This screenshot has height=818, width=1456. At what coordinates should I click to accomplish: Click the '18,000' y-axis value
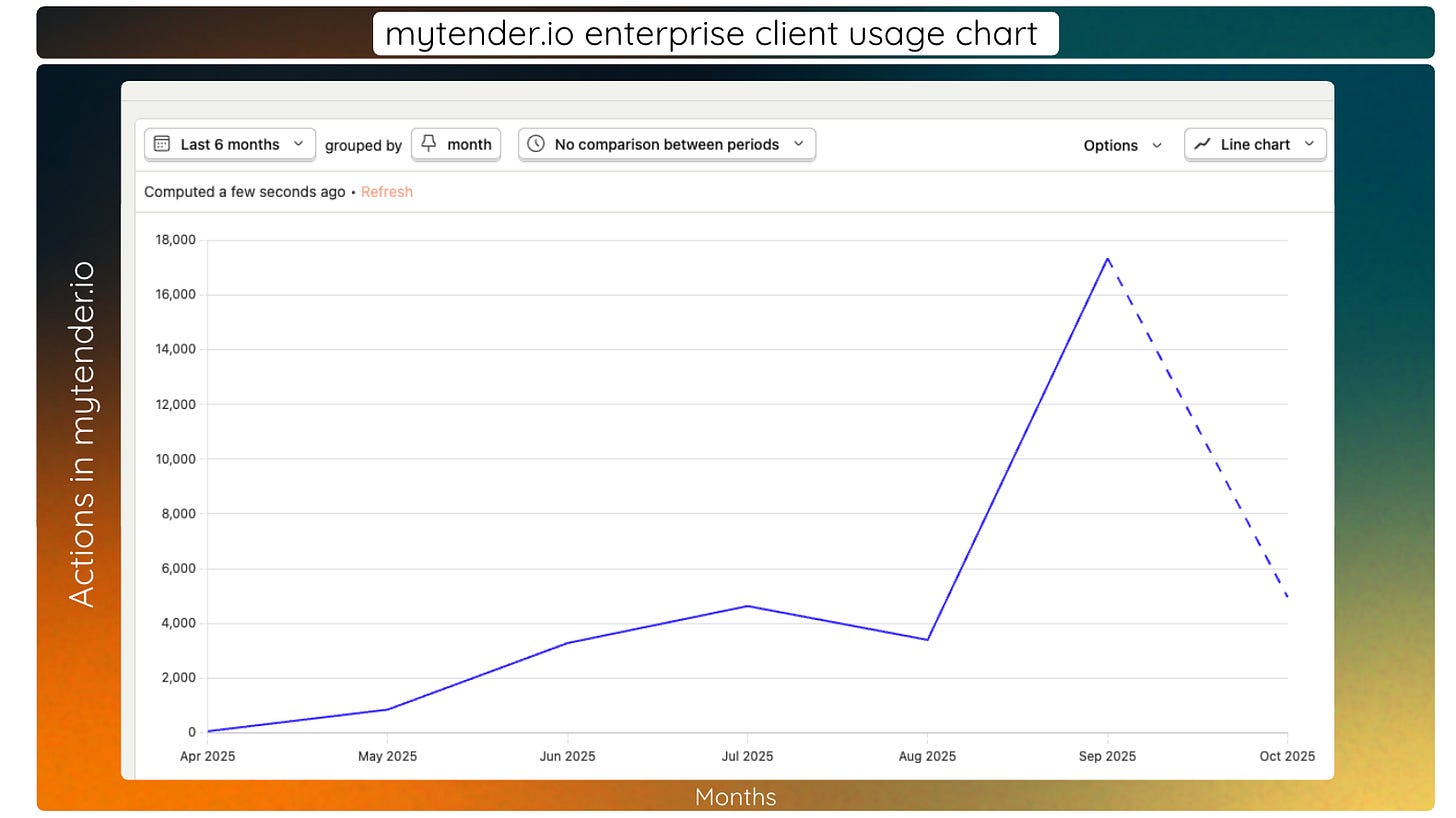(175, 240)
